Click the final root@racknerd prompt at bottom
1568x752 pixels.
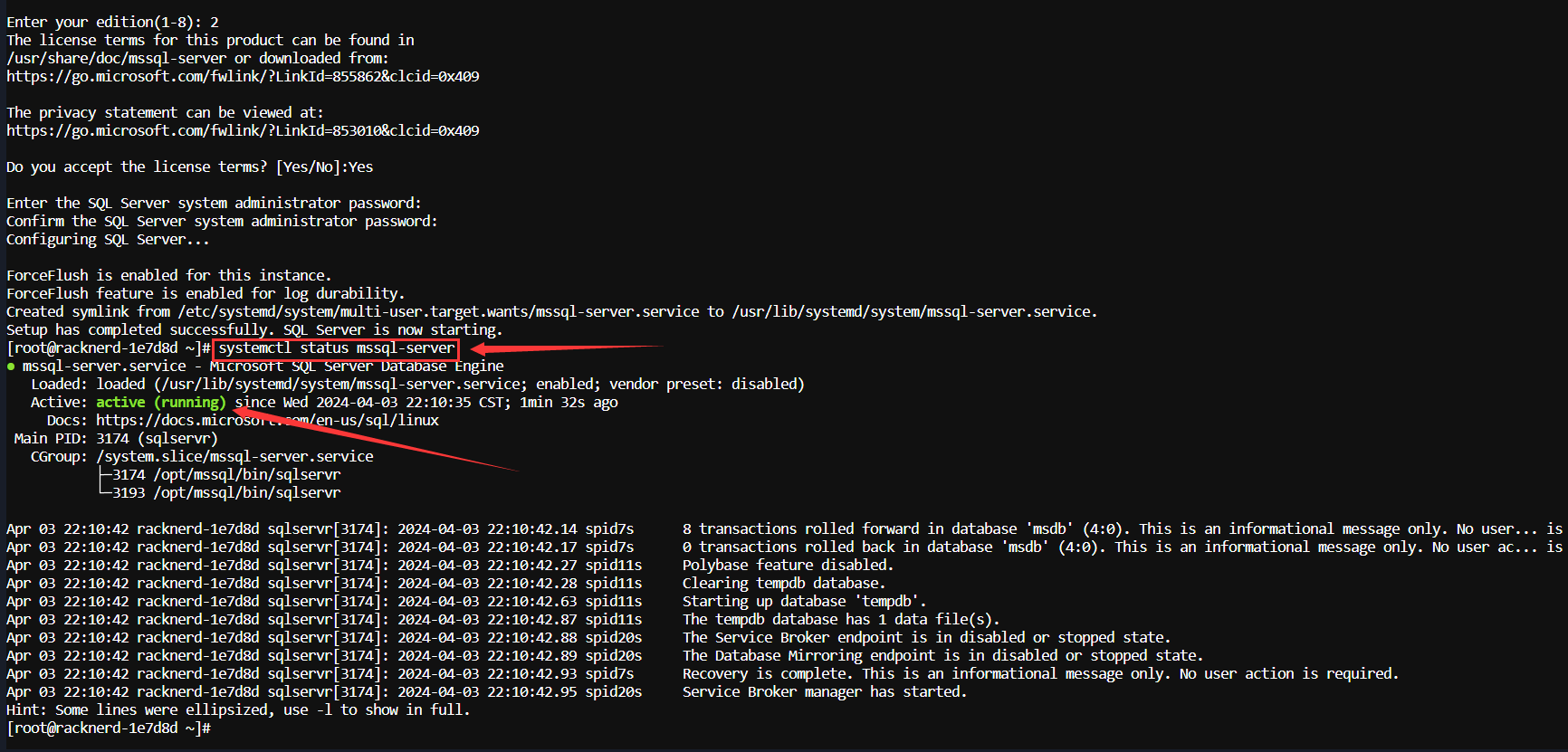109,728
